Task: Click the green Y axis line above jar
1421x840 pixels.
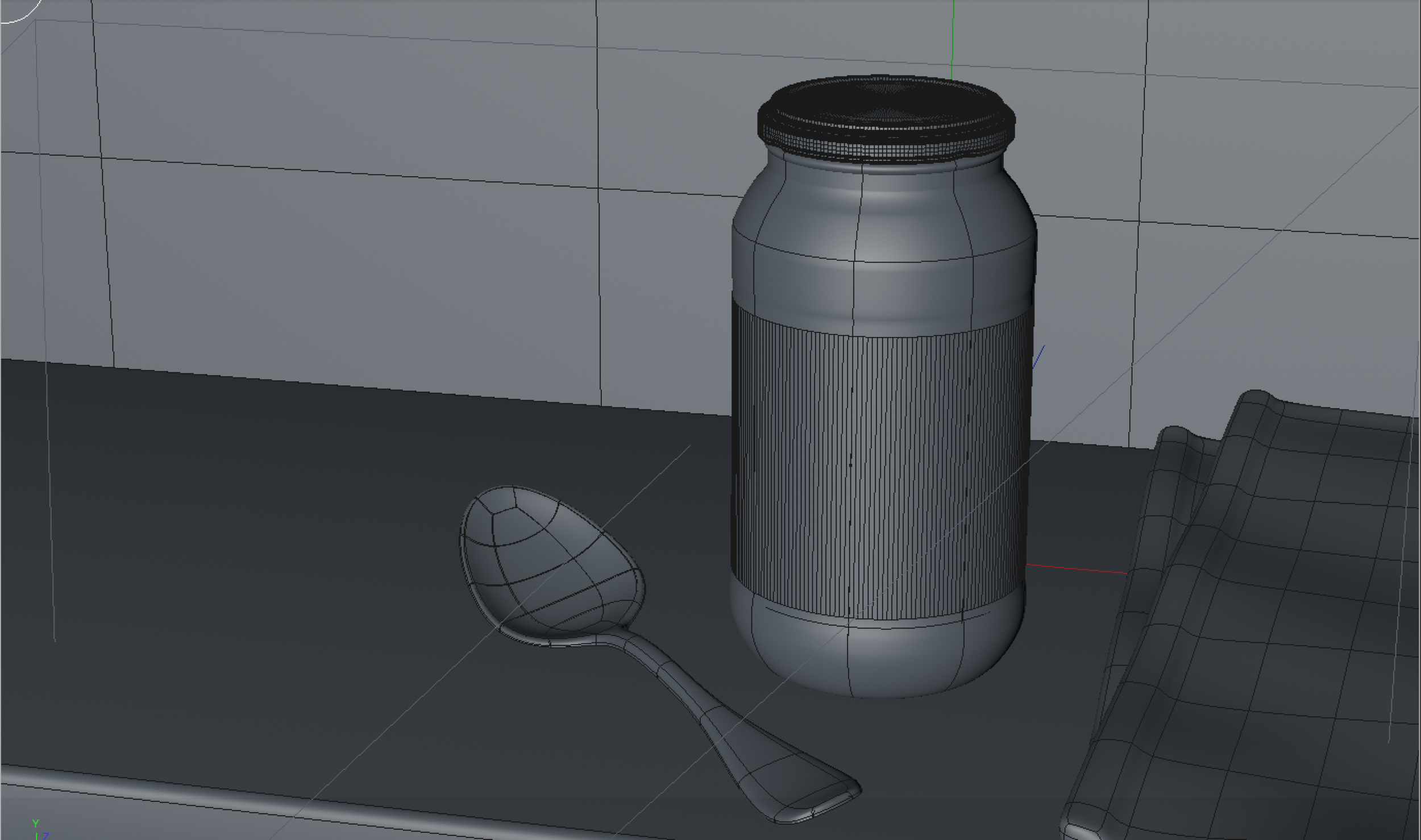Action: tap(953, 40)
